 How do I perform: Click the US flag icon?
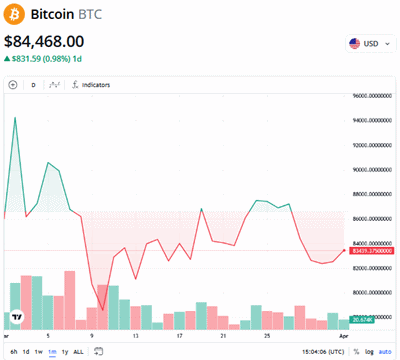click(x=354, y=44)
